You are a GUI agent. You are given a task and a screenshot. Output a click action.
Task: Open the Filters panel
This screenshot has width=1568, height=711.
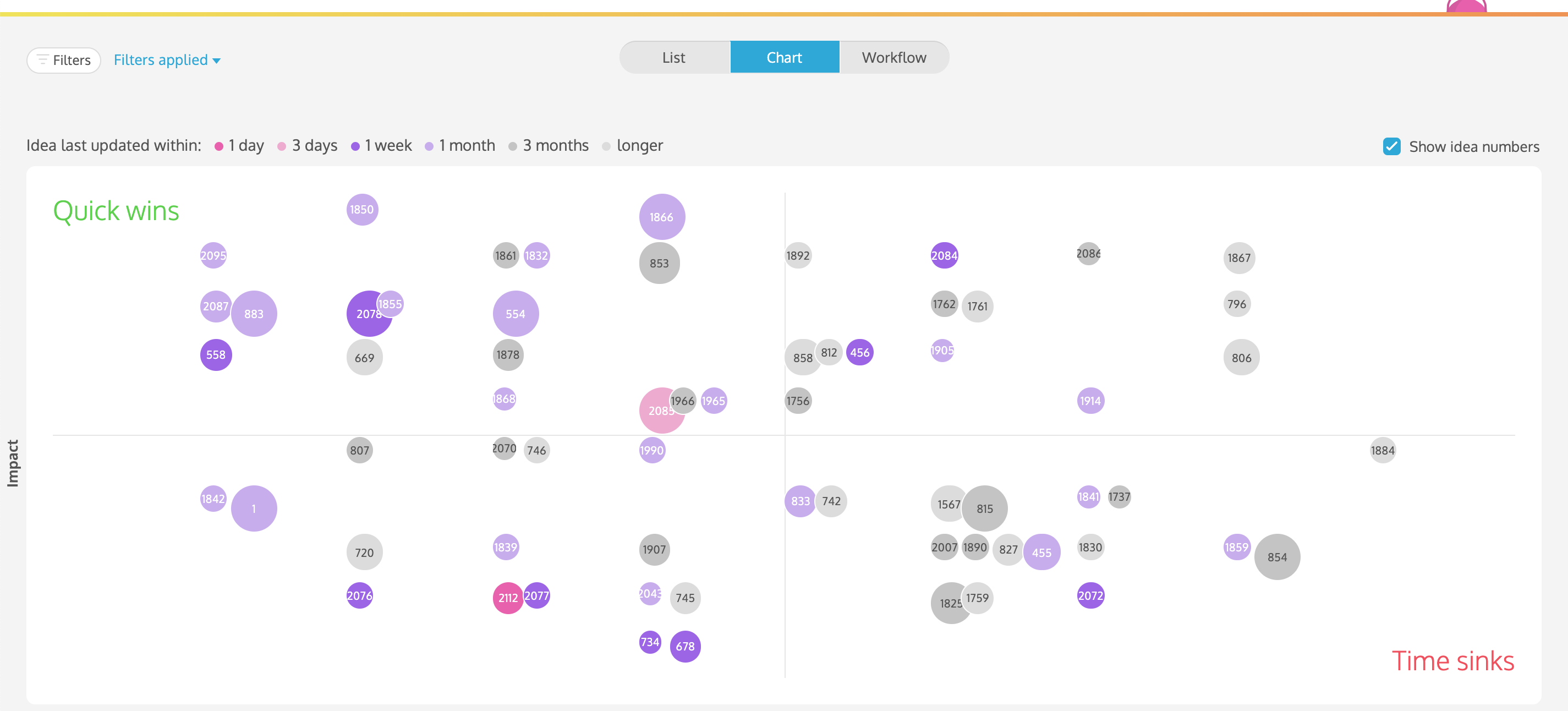tap(63, 59)
